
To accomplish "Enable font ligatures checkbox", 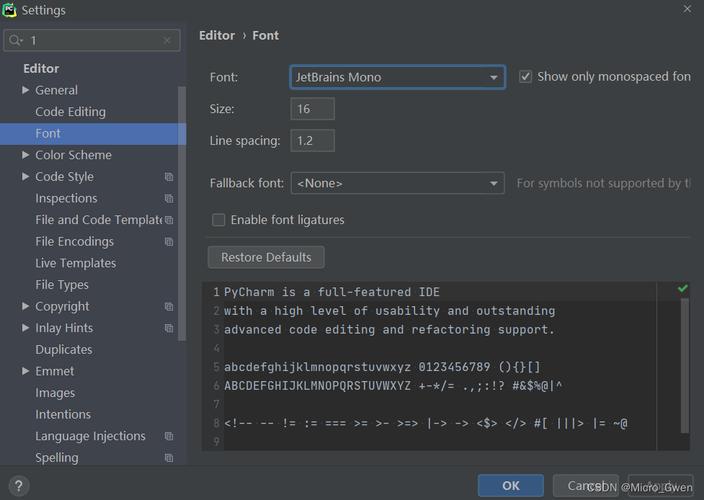I will (x=218, y=220).
